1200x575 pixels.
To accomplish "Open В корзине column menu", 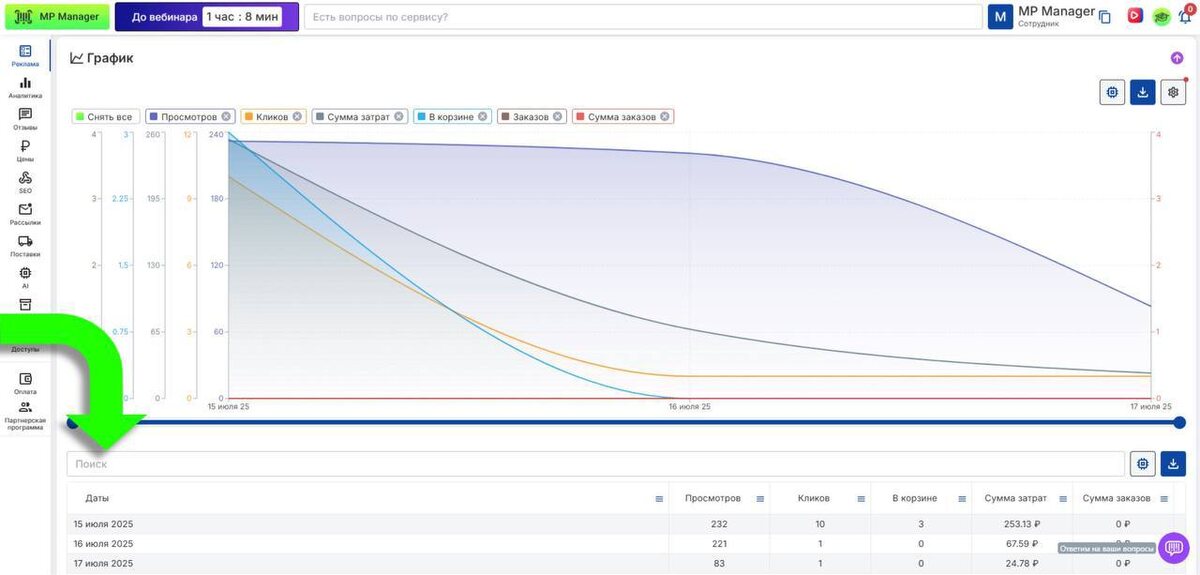I will pos(961,499).
